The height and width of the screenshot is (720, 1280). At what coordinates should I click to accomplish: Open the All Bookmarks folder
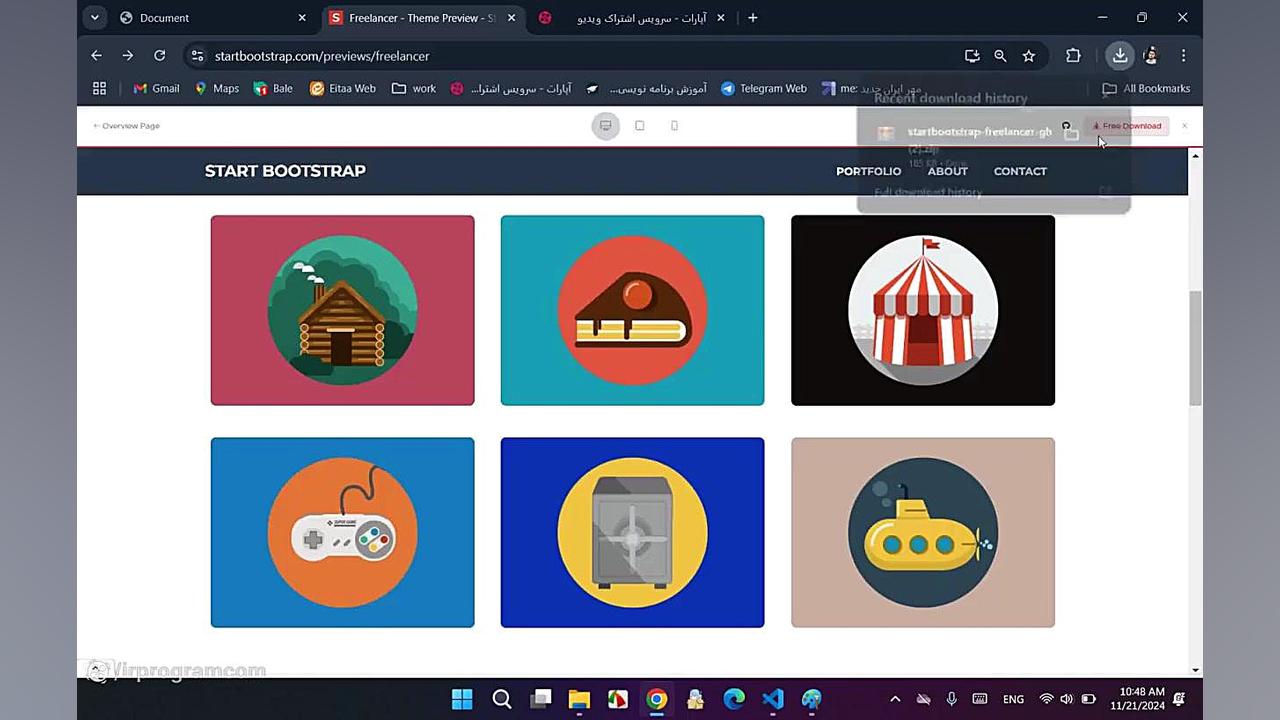(x=1146, y=89)
